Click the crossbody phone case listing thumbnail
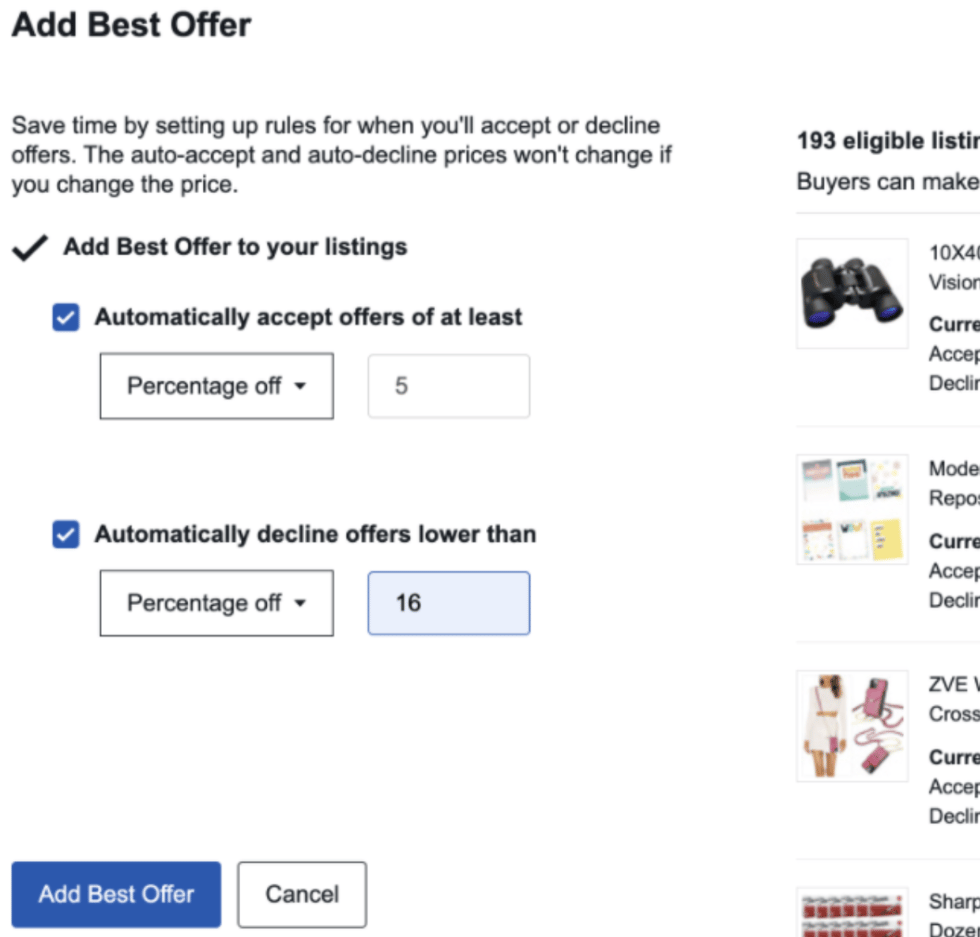This screenshot has width=980, height=937. point(851,726)
